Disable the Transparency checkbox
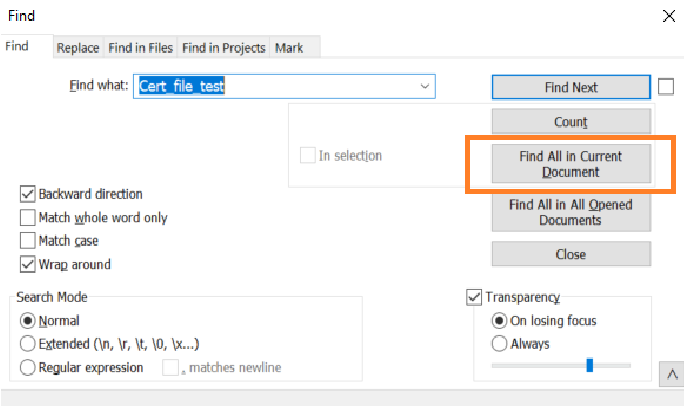The width and height of the screenshot is (684, 406). 474,297
